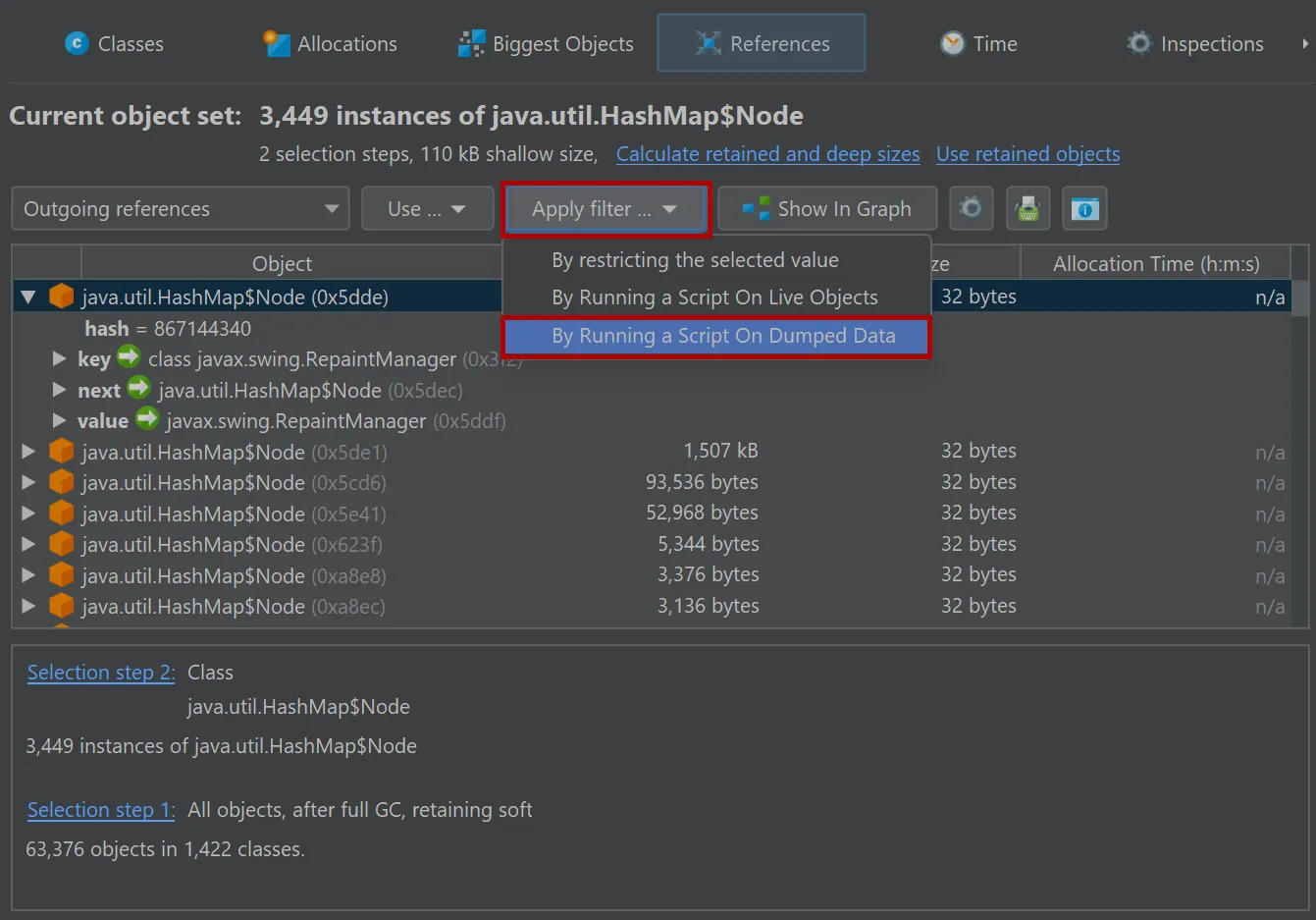1316x920 pixels.
Task: Select the 93,536 bytes size cell
Action: coord(702,482)
